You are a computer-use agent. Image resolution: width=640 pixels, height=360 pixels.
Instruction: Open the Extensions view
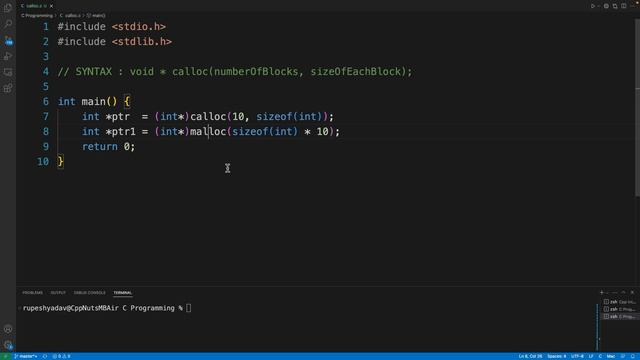(8, 88)
